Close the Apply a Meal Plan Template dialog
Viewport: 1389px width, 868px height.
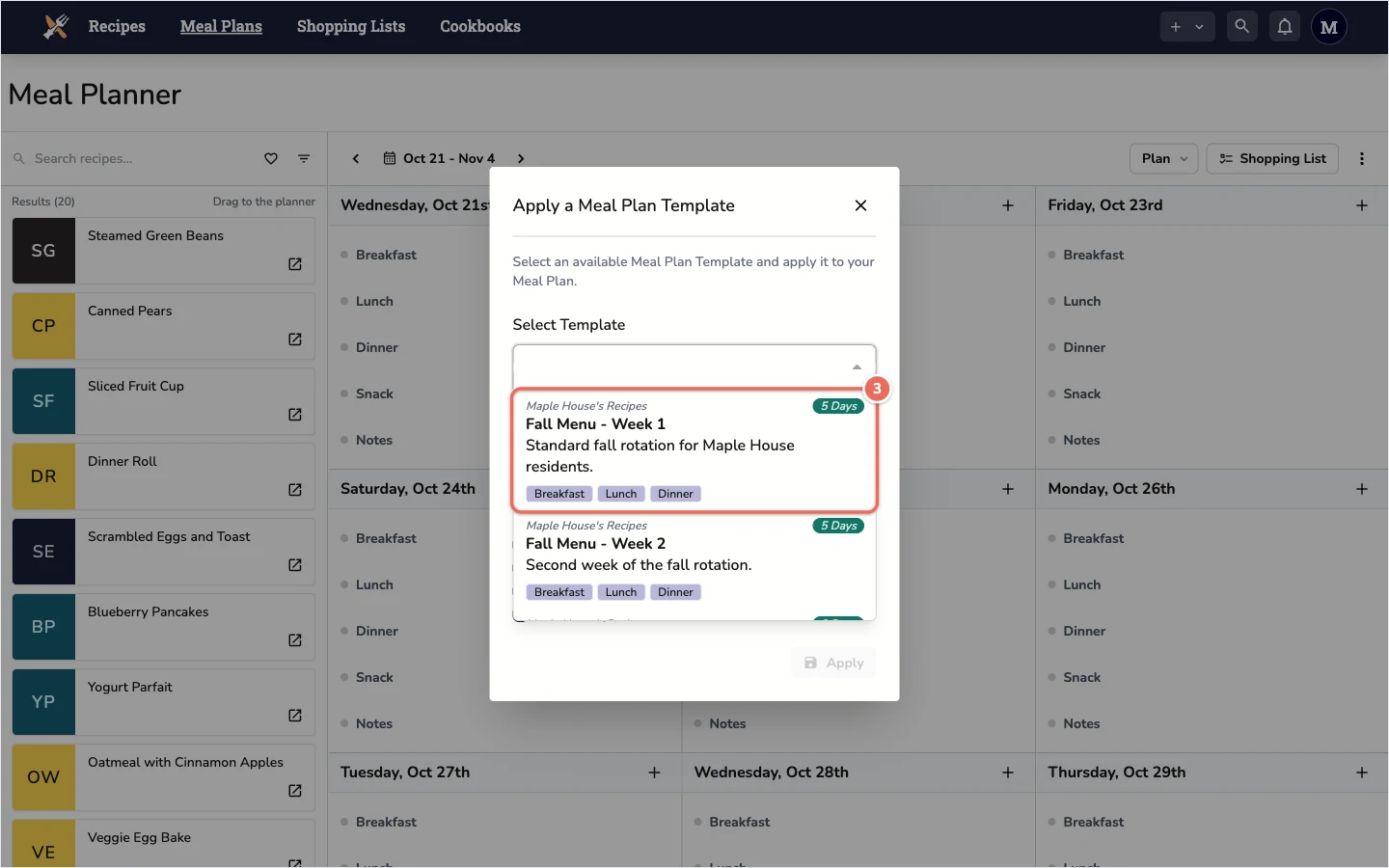pos(860,205)
